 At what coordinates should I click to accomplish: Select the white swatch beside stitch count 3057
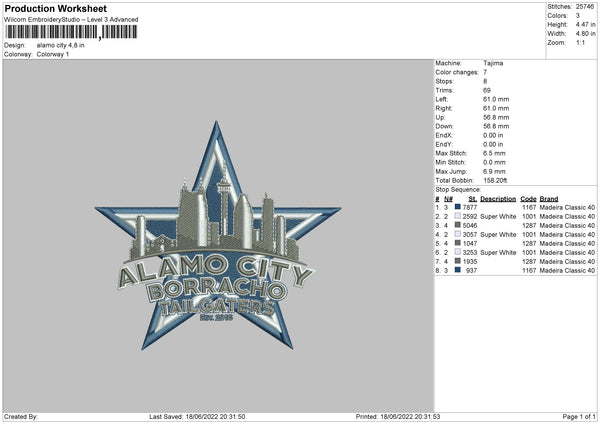(457, 234)
